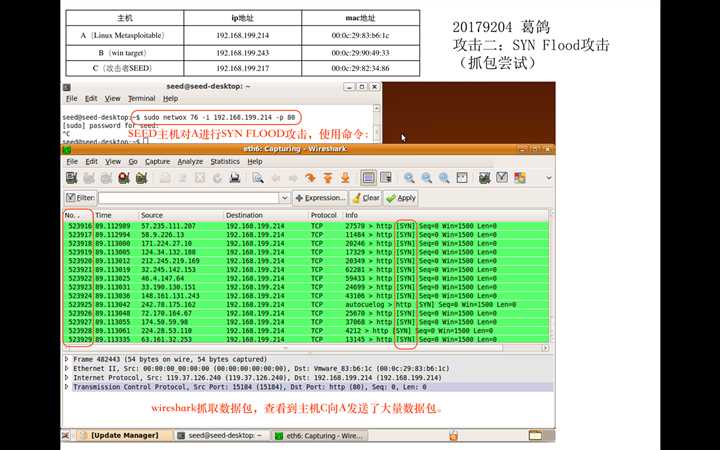720x450 pixels.
Task: Select packet from source 171.224.27.10
Action: [306, 243]
